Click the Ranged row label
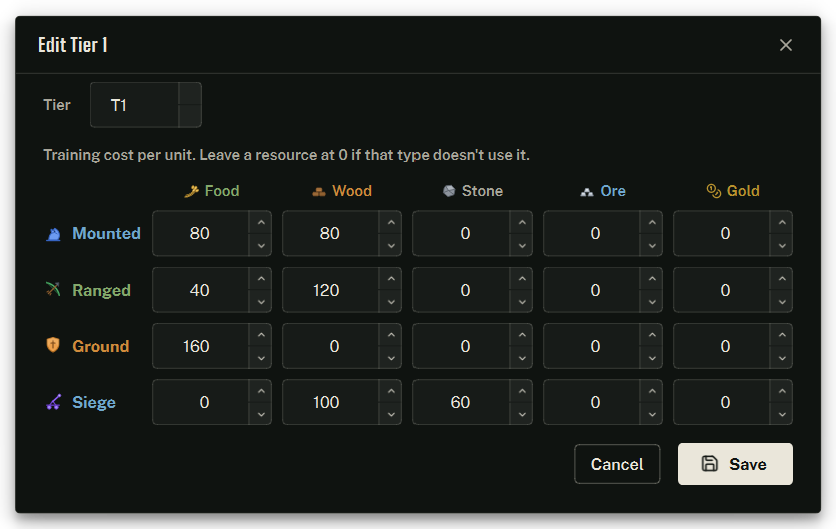This screenshot has width=836, height=529. [x=101, y=290]
